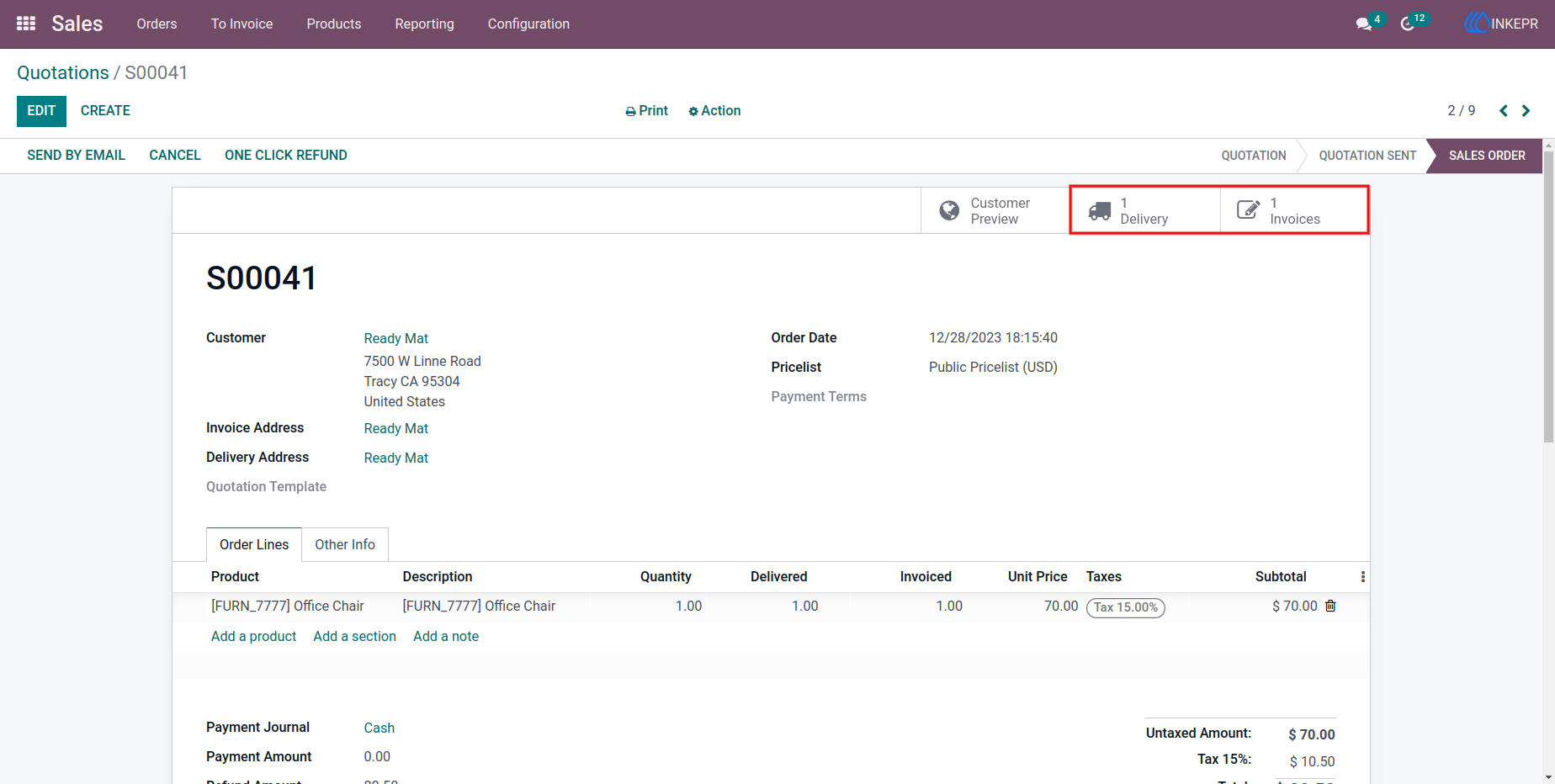Screen dimensions: 1555x784
Task: Click Send by Email
Action: point(76,156)
